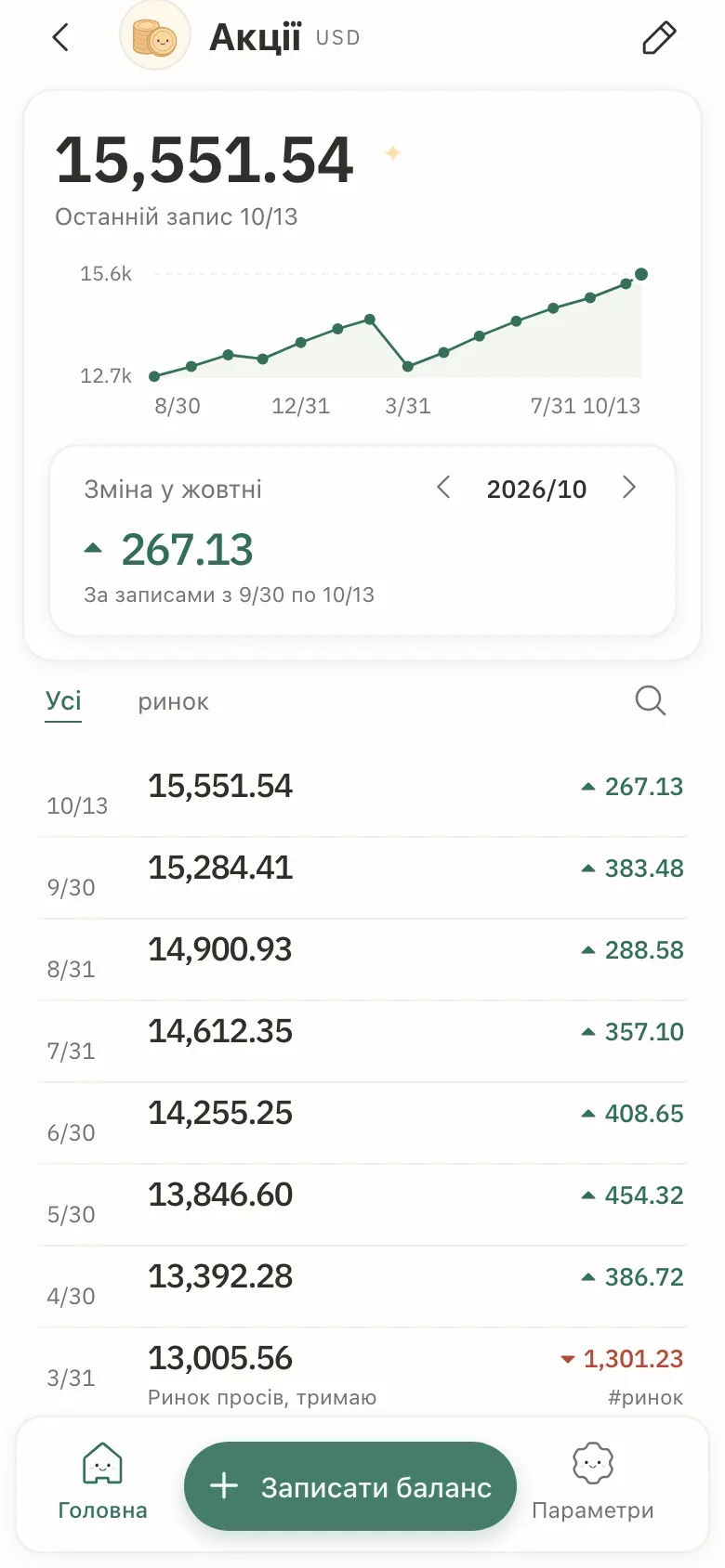Tap the coin stack account avatar
The image size is (725, 1568).
155,38
